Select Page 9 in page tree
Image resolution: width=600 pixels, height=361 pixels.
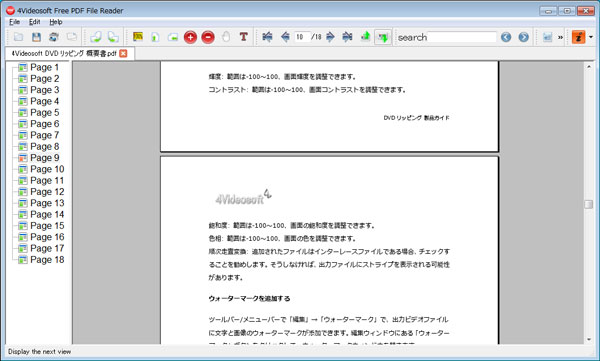[x=44, y=158]
